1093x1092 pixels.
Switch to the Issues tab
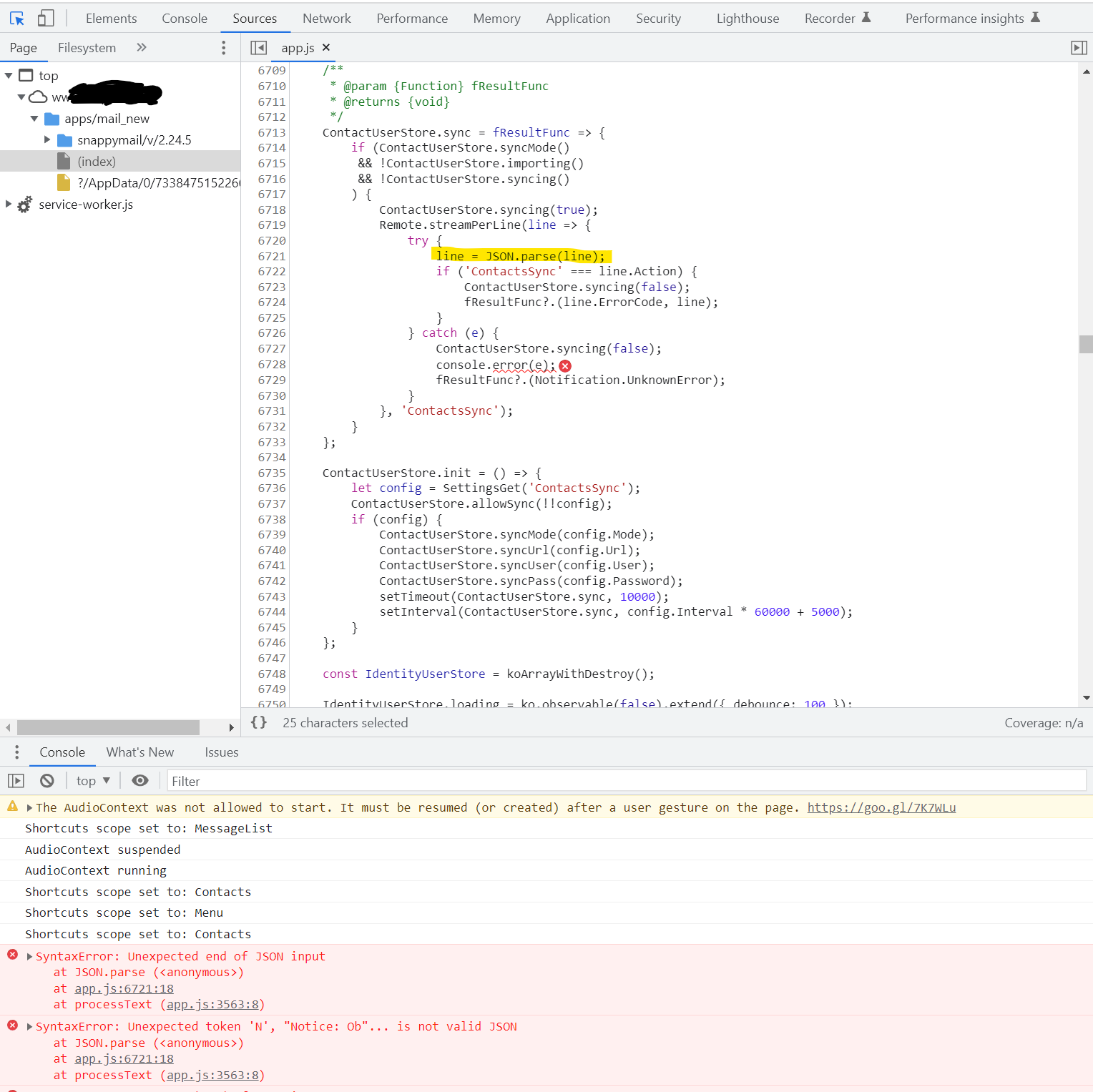221,752
